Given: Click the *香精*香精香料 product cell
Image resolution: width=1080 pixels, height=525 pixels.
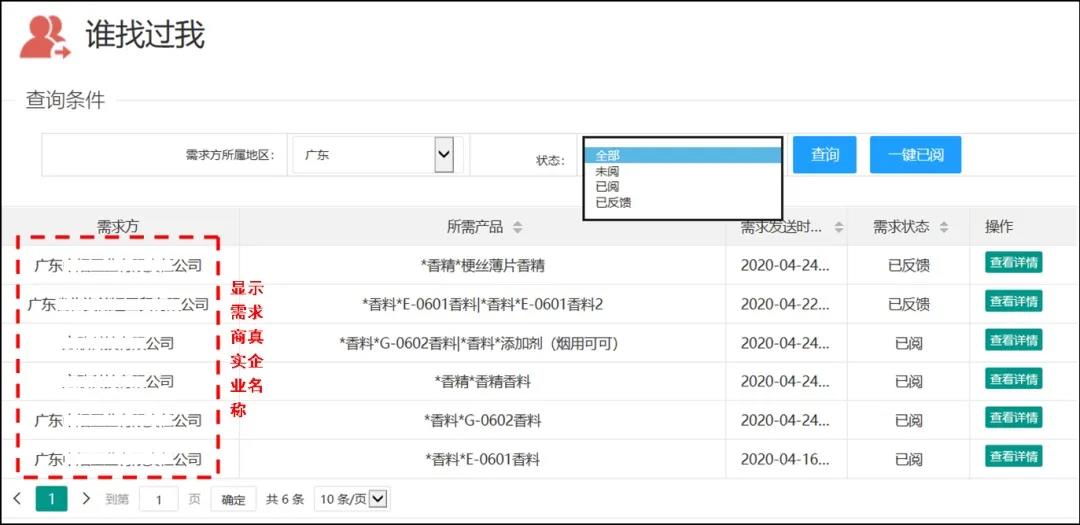Looking at the screenshot, I should coord(482,381).
